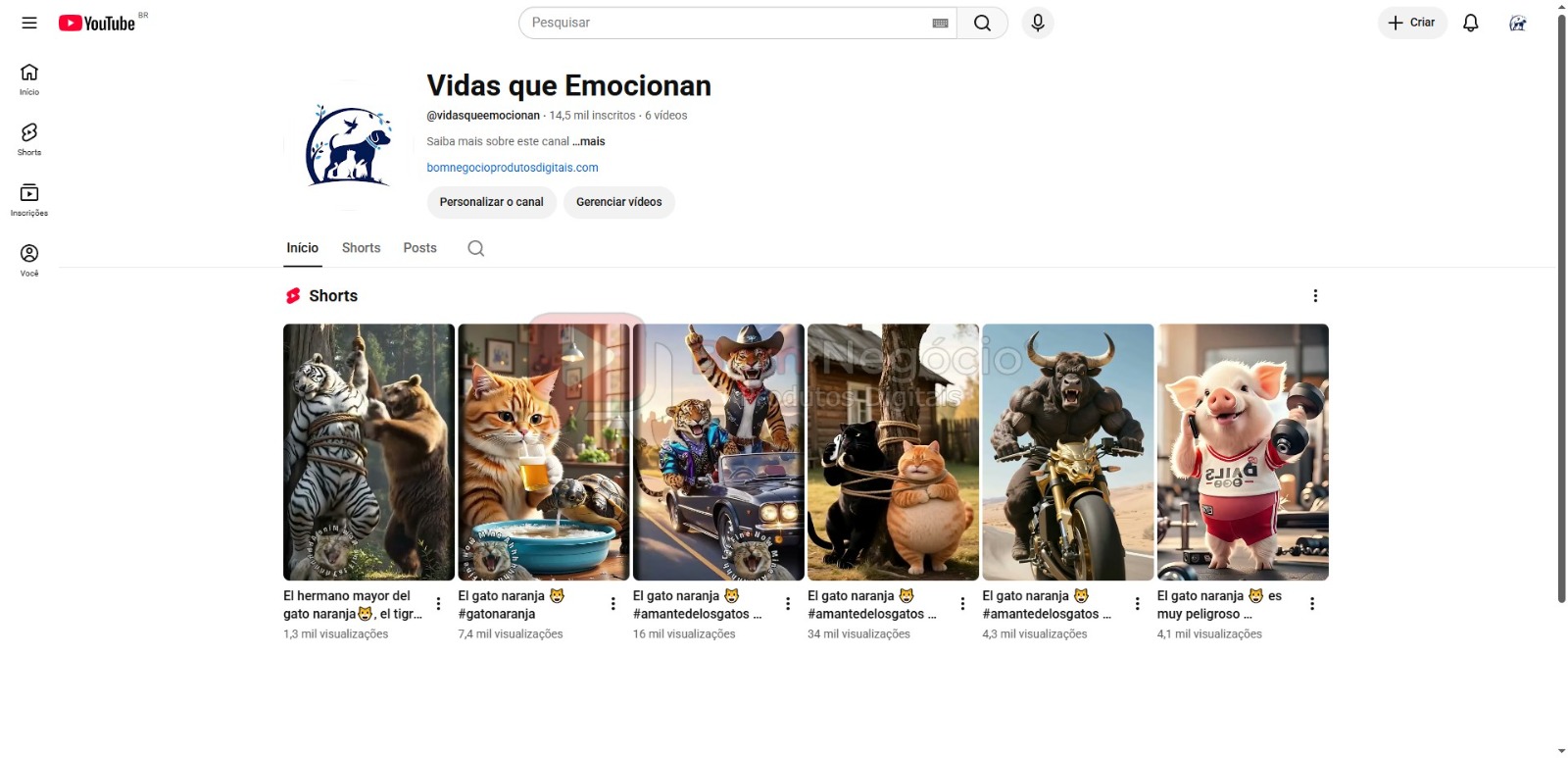1568x758 pixels.
Task: Switch to the channel Shorts tab
Action: pos(361,248)
